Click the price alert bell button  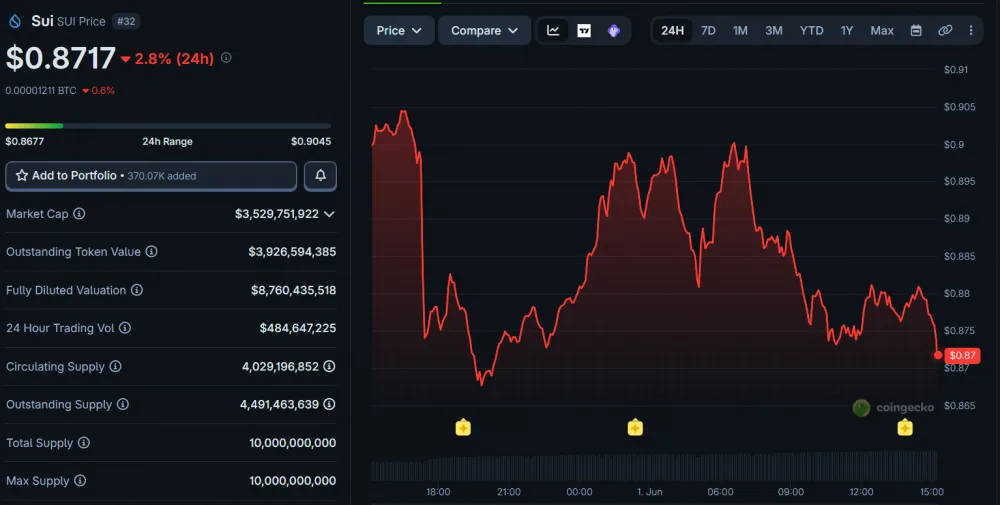click(320, 175)
